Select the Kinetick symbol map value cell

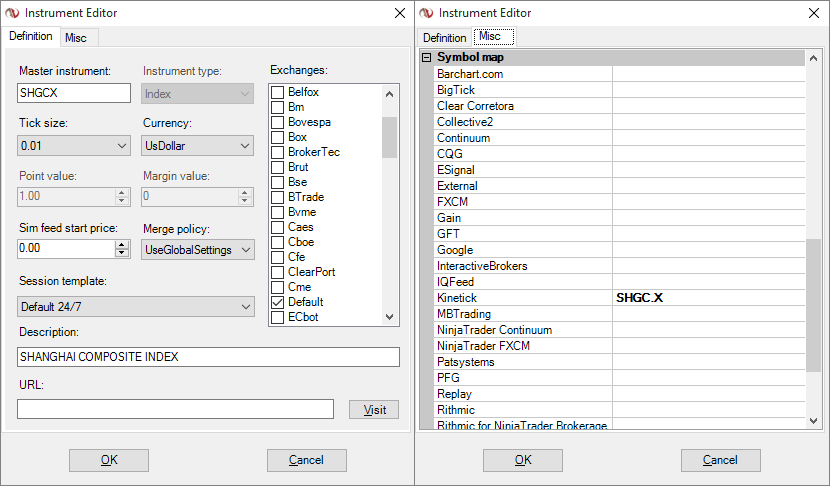tap(708, 298)
